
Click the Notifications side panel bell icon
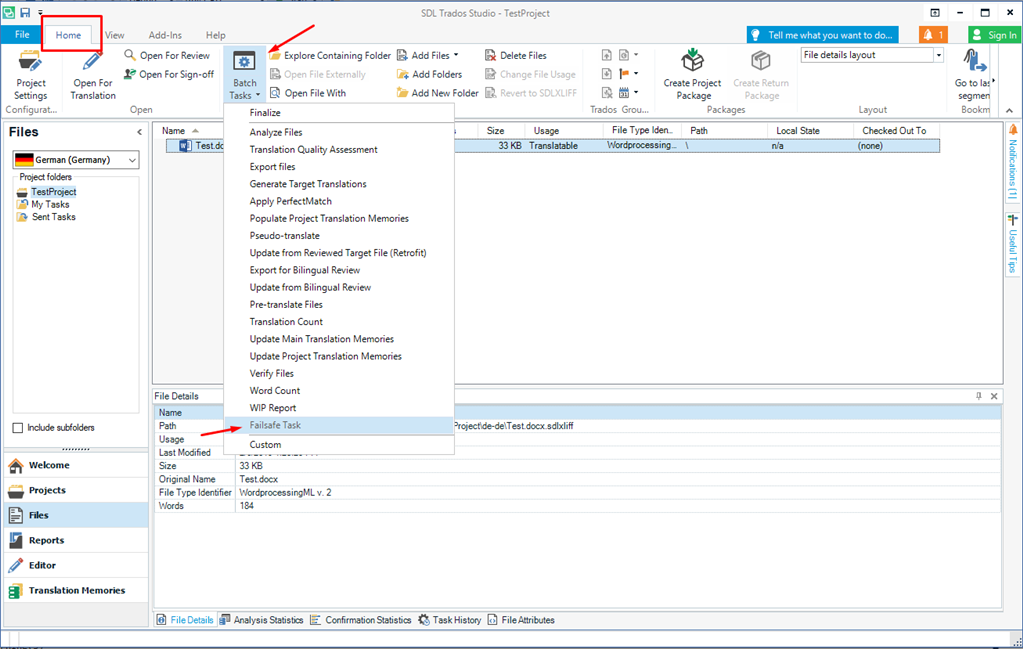pos(1013,130)
